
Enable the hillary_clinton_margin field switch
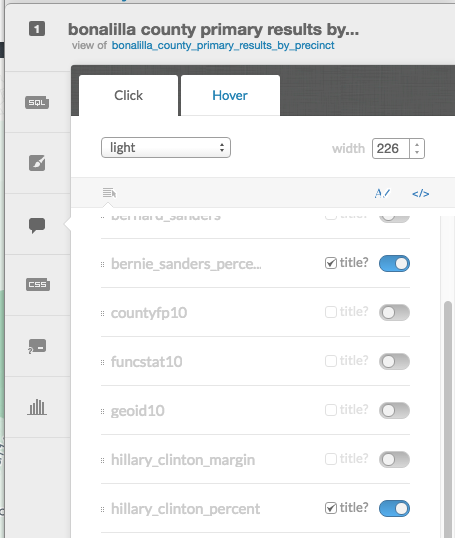[394, 460]
